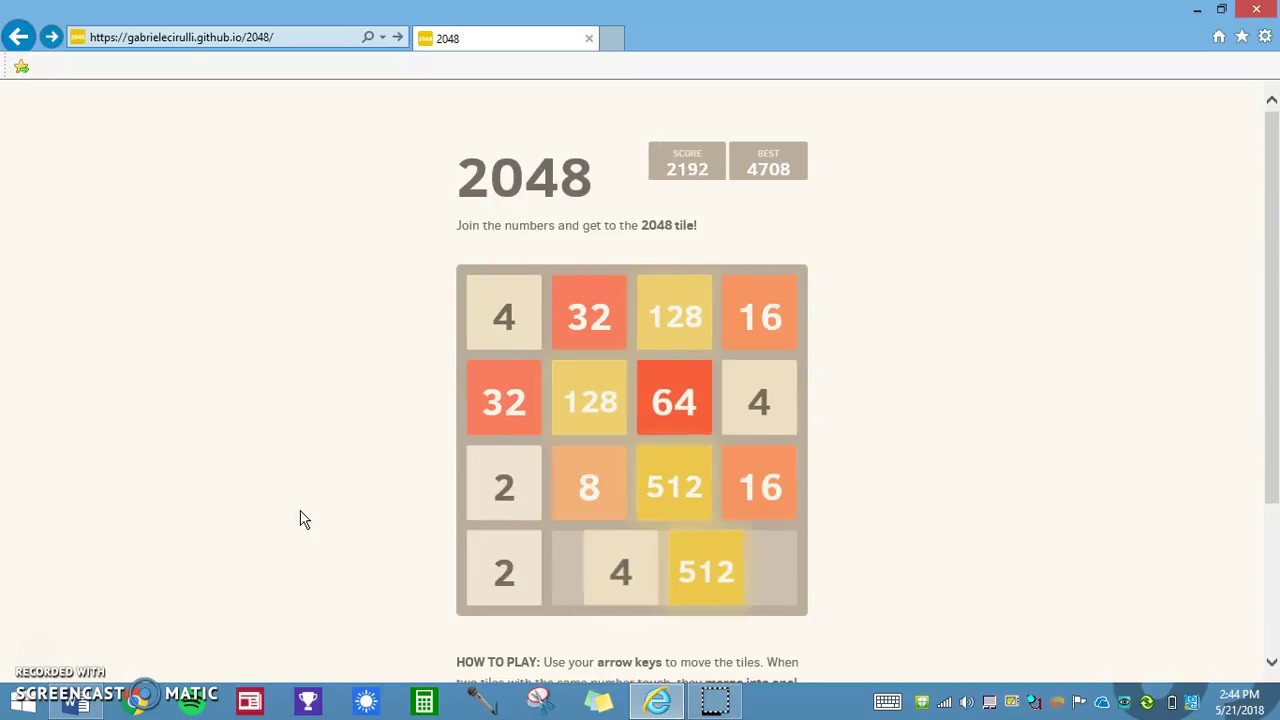The width and height of the screenshot is (1280, 720).
Task: Click the green shield security tray icon
Action: click(922, 702)
